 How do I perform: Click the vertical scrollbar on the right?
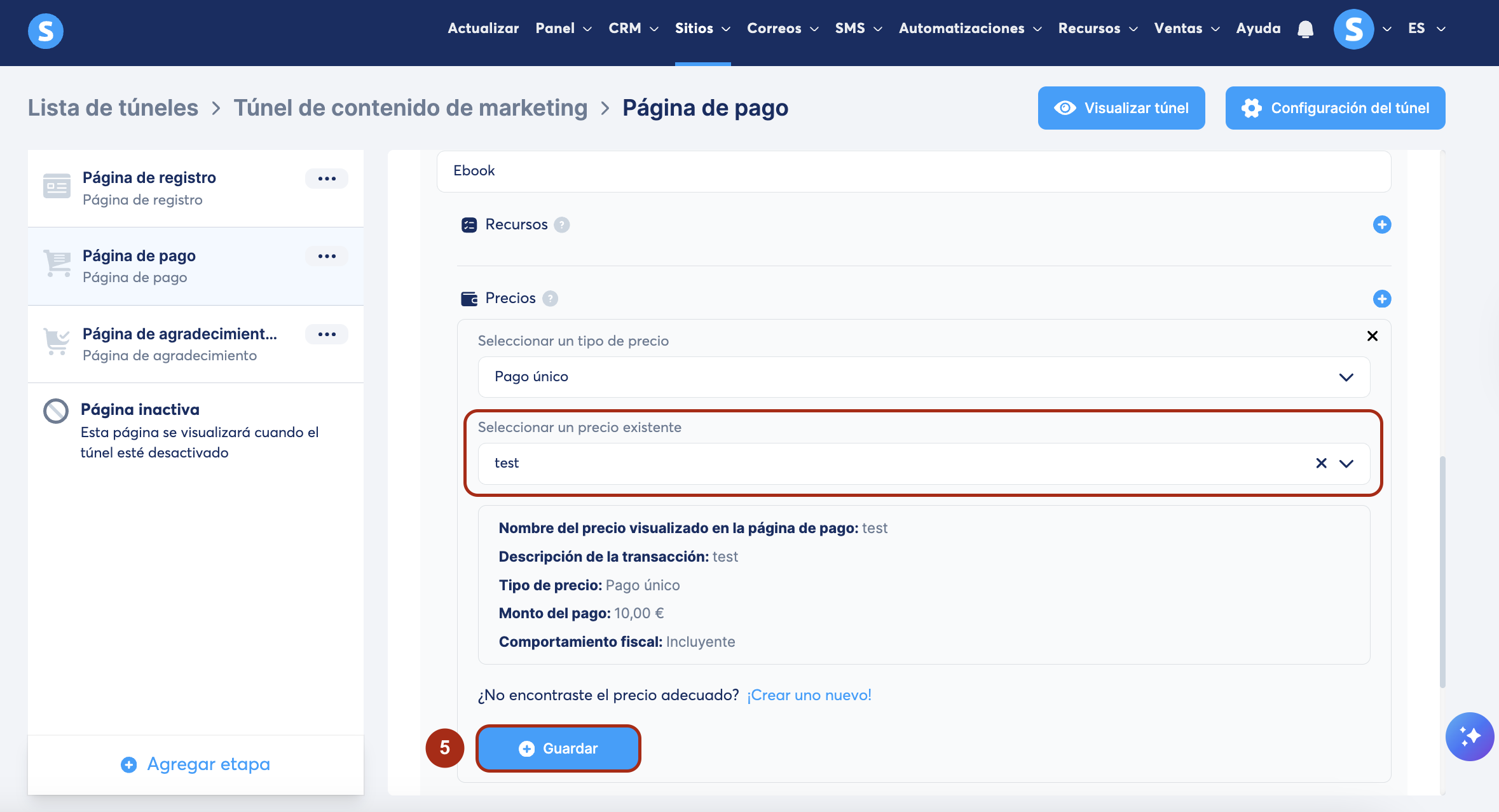[x=1442, y=572]
